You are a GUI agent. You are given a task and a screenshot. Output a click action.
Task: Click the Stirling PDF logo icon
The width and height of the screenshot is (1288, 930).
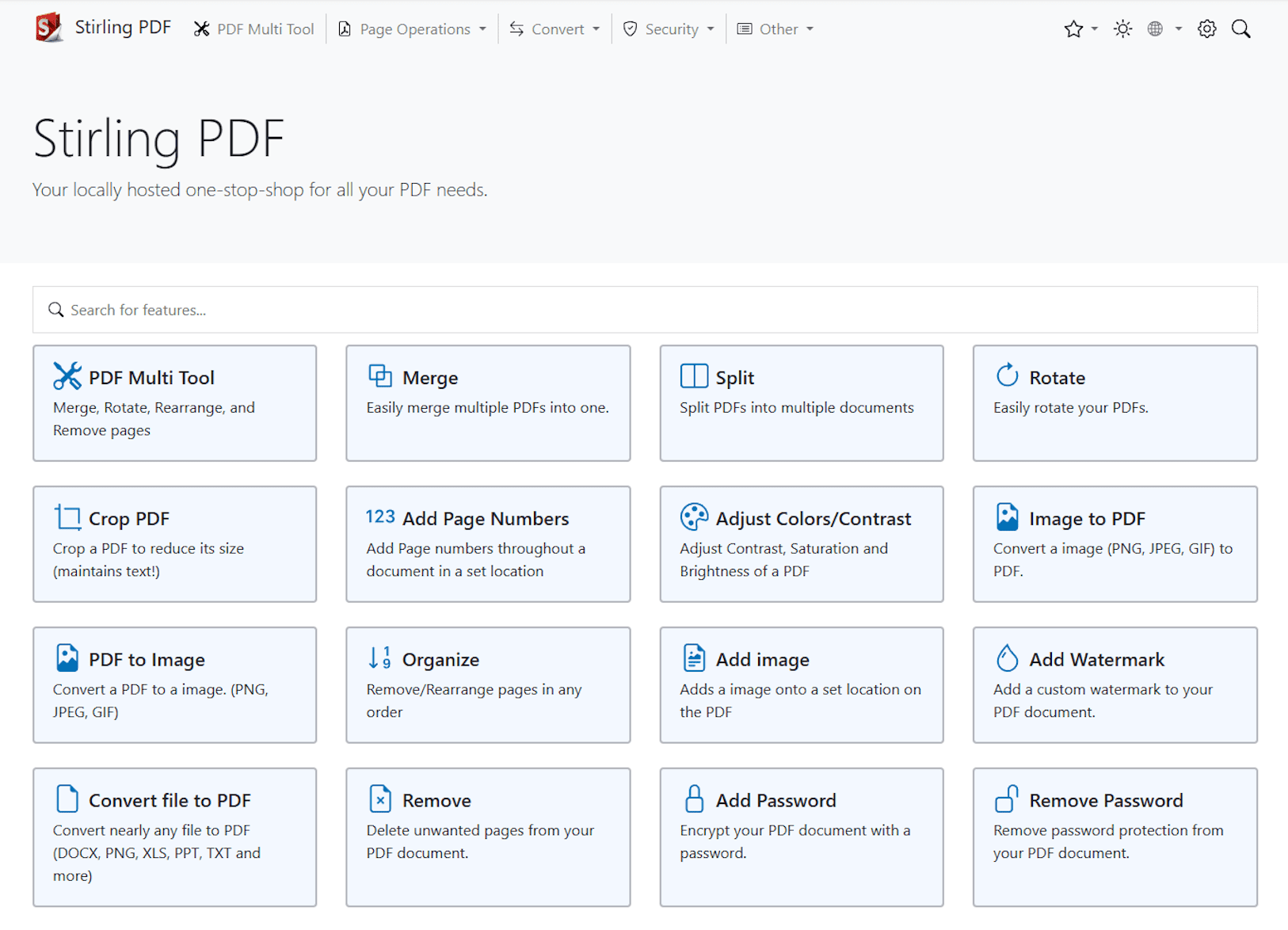tap(49, 28)
